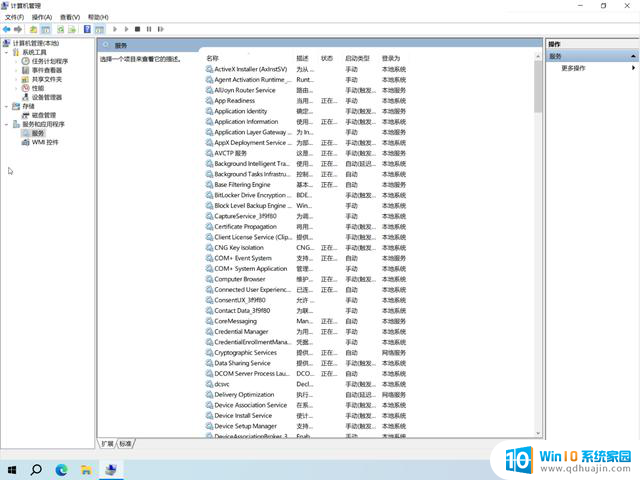Click the services list scrollbar thumb
The height and width of the screenshot is (480, 640).
point(538,87)
